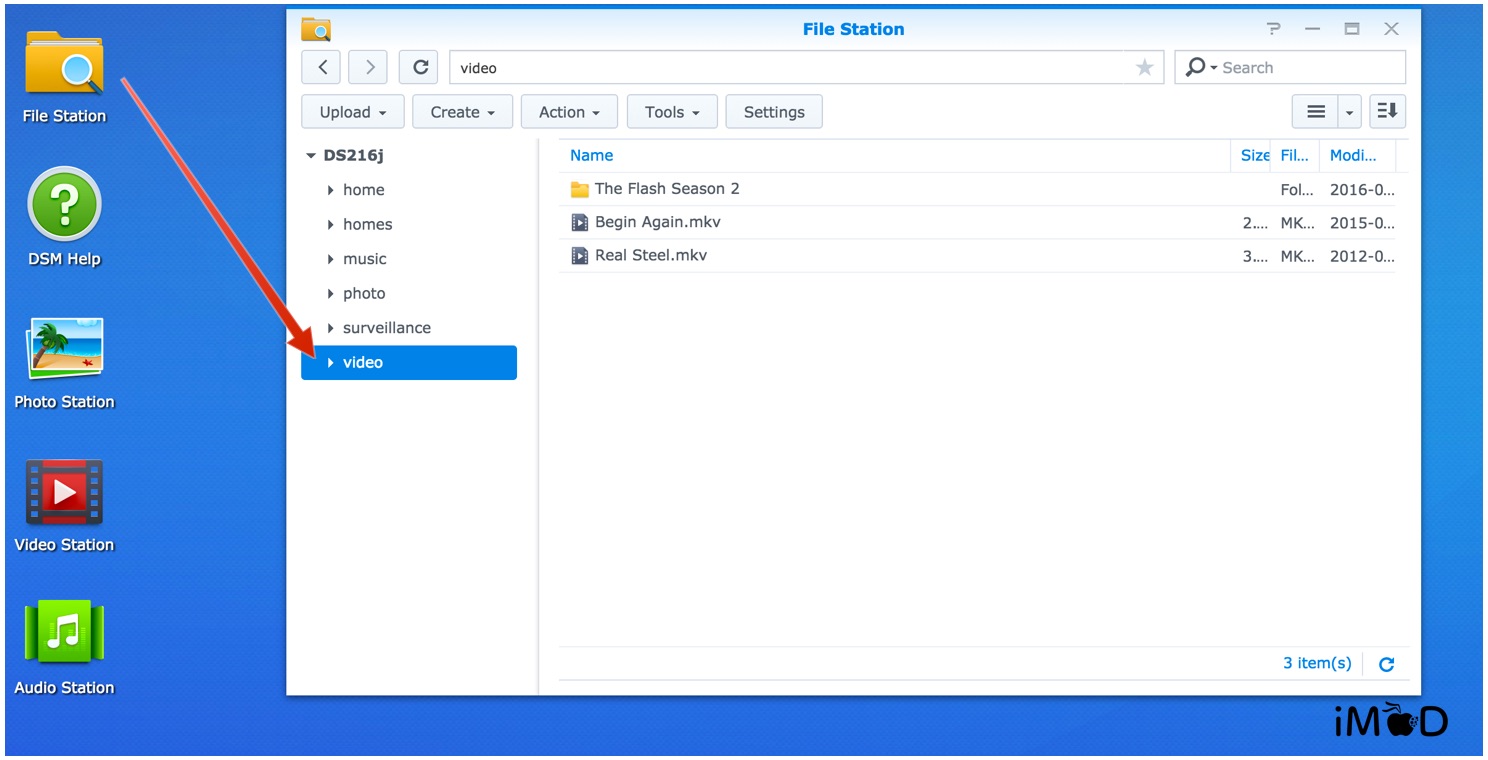Screen dimensions: 1488x760
Task: Minimize the File Station window
Action: [x=1313, y=29]
